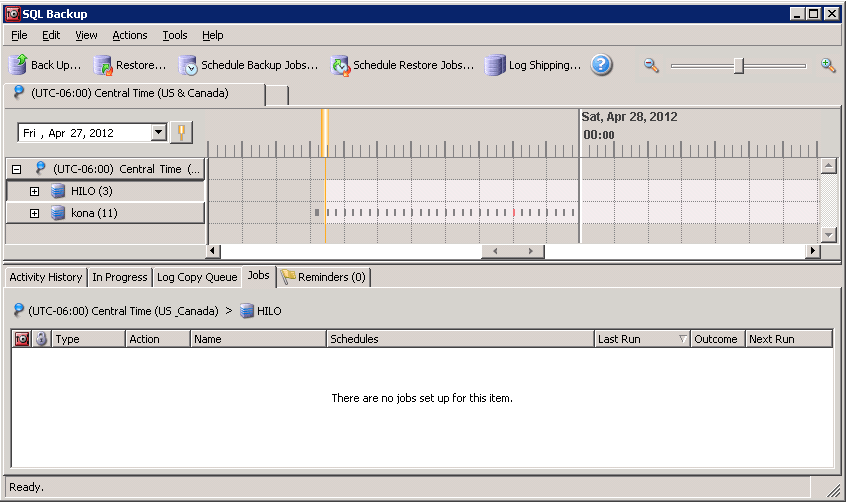Collapse the Central Time server group
This screenshot has height=503, width=848.
tap(17, 169)
